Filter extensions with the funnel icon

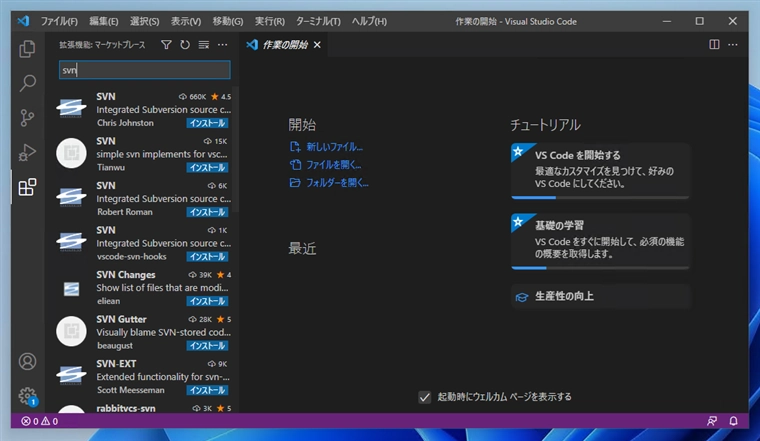(x=166, y=45)
